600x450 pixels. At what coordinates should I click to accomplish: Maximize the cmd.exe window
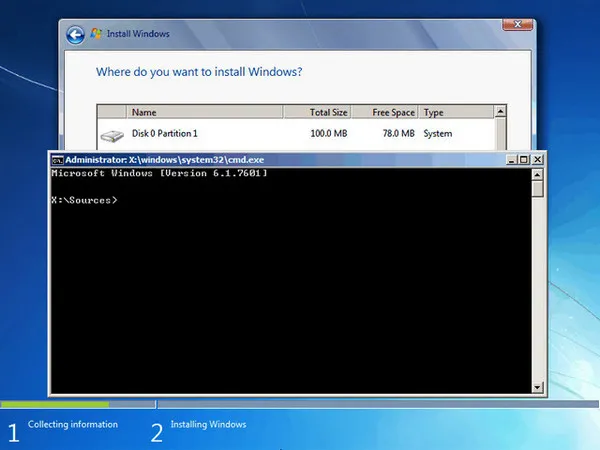pyautogui.click(x=524, y=160)
